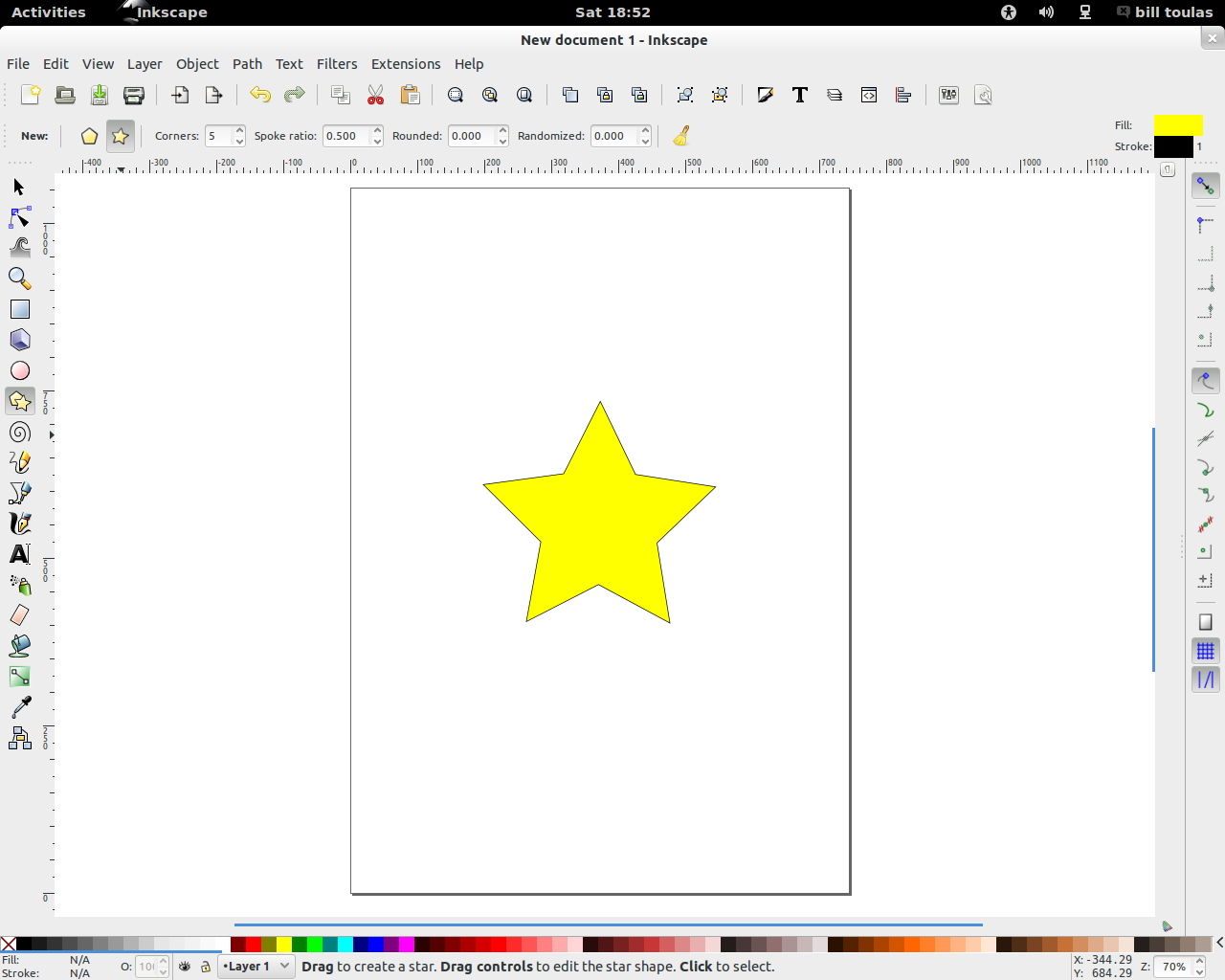Activate the Zoom tool
The width and height of the screenshot is (1225, 980).
point(19,278)
